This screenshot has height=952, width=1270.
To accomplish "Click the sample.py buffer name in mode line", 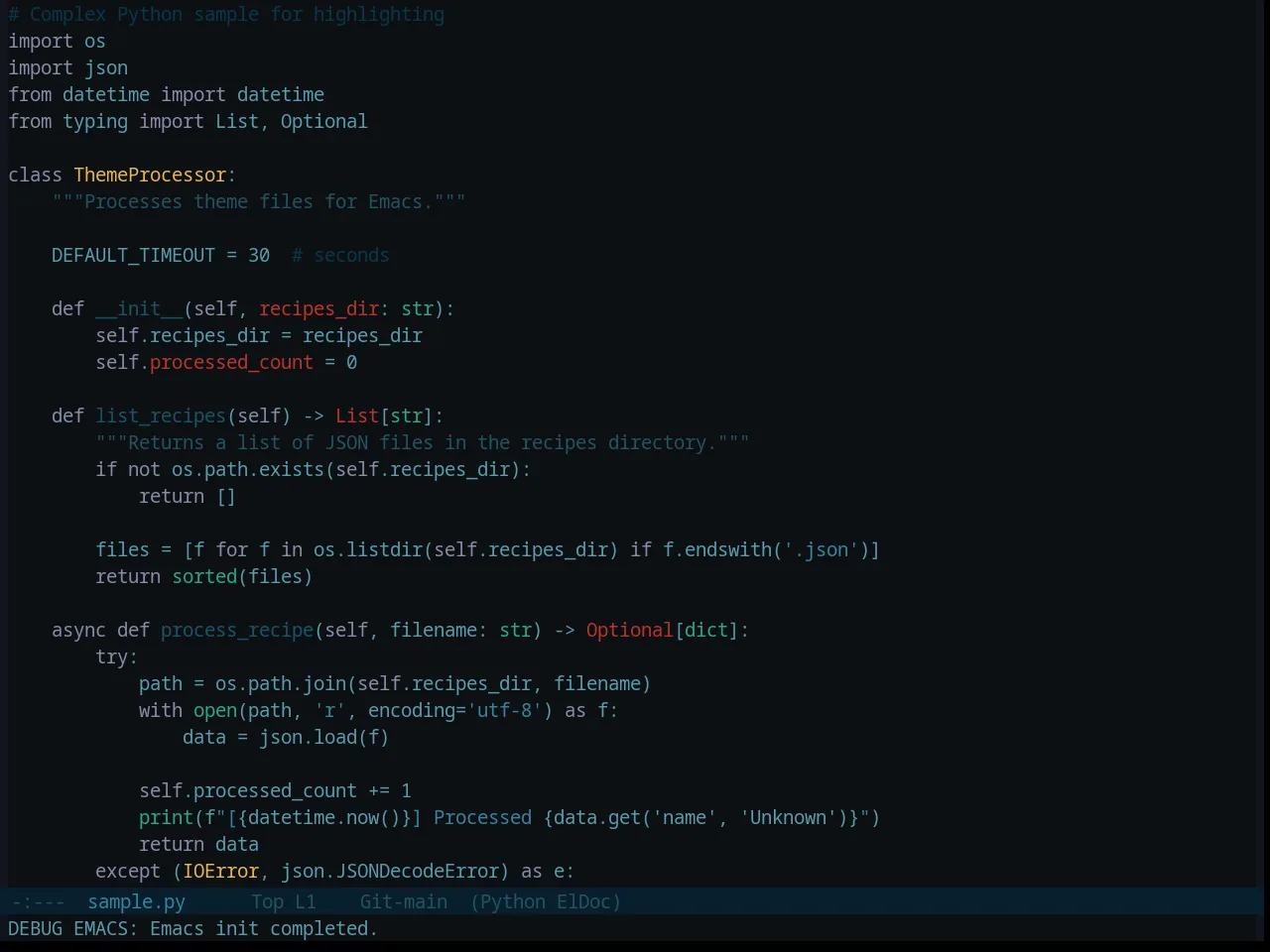I will point(136,901).
